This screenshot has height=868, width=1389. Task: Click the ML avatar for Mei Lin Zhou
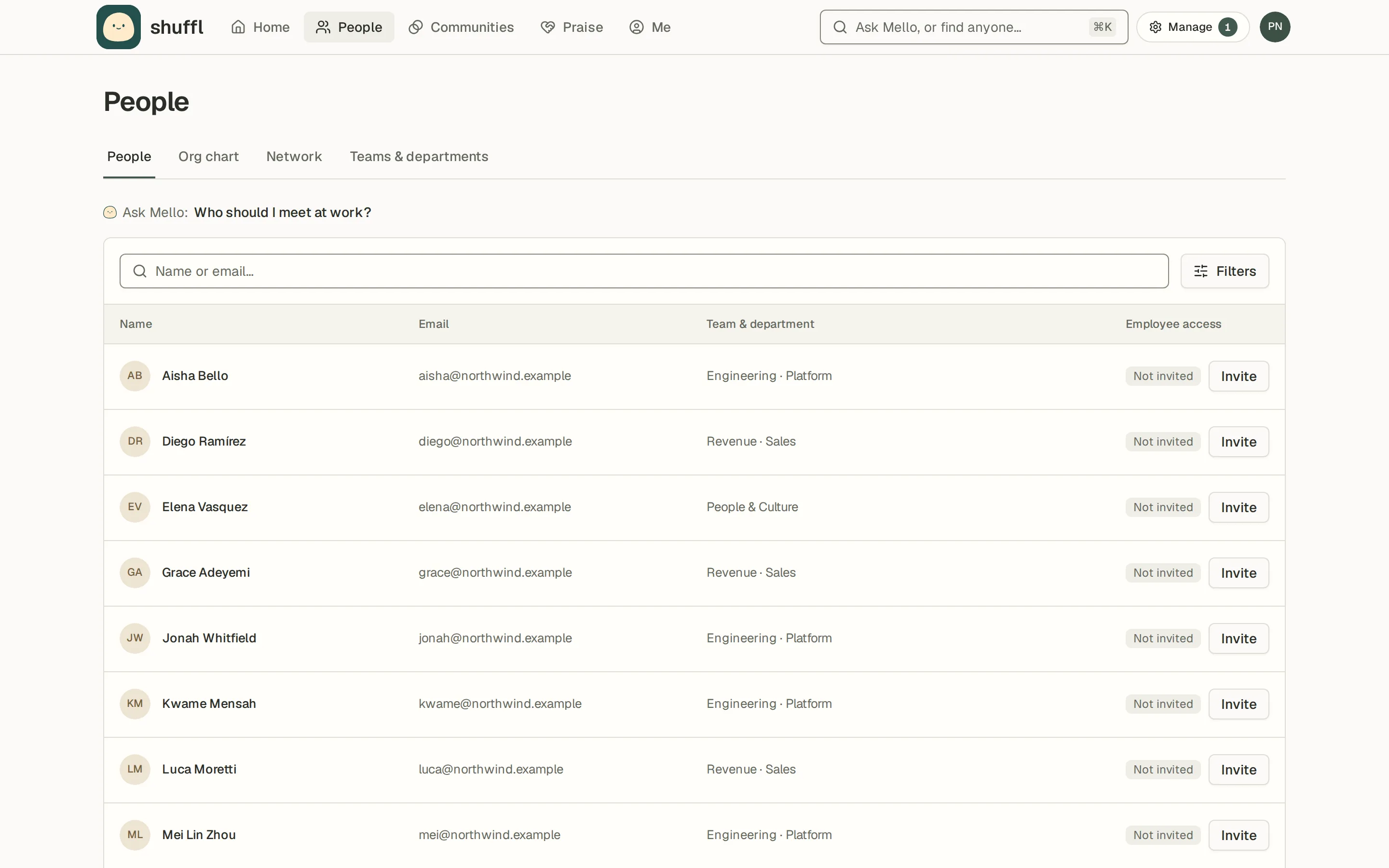[135, 835]
